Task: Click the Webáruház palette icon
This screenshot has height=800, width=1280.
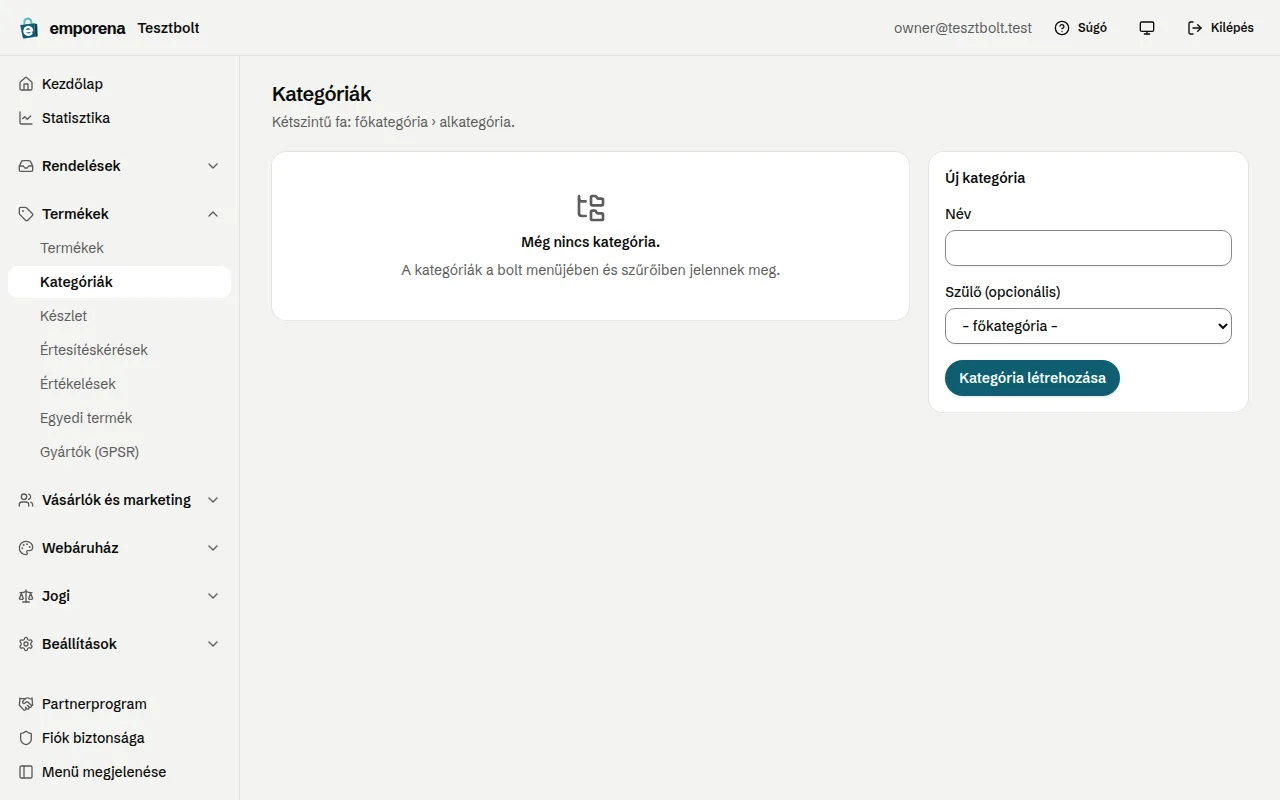Action: point(26,548)
